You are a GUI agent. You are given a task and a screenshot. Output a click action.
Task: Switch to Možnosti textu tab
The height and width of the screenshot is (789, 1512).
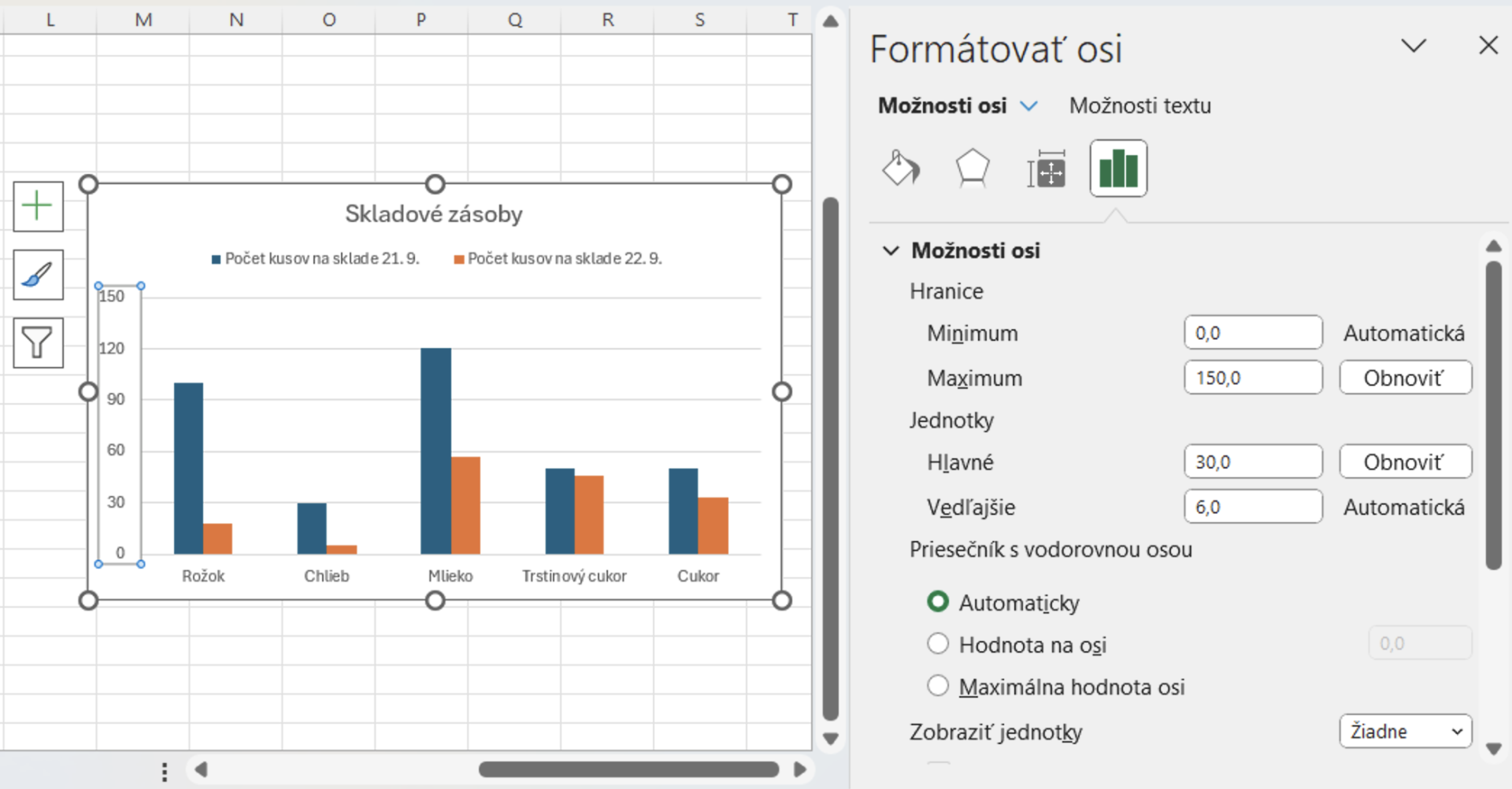tap(1140, 106)
